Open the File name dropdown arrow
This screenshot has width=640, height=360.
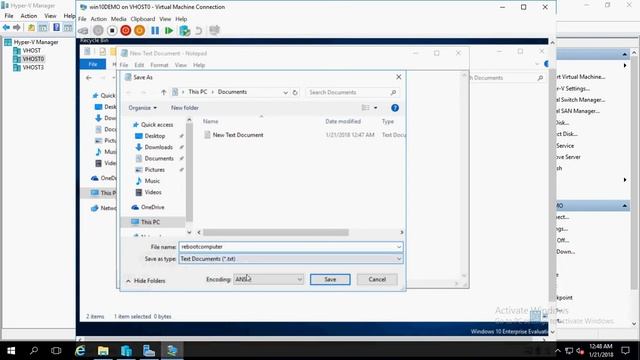tap(398, 247)
